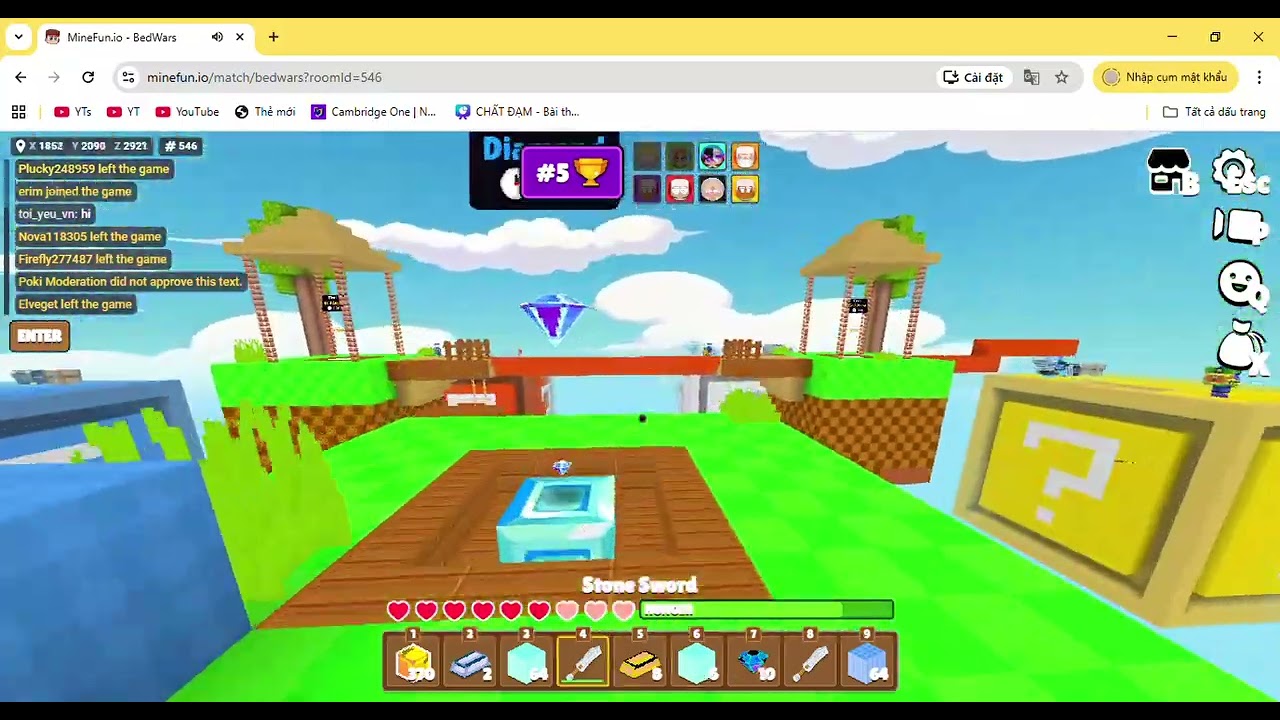1280x720 pixels.
Task: Bookmark this page with star icon
Action: point(1061,77)
